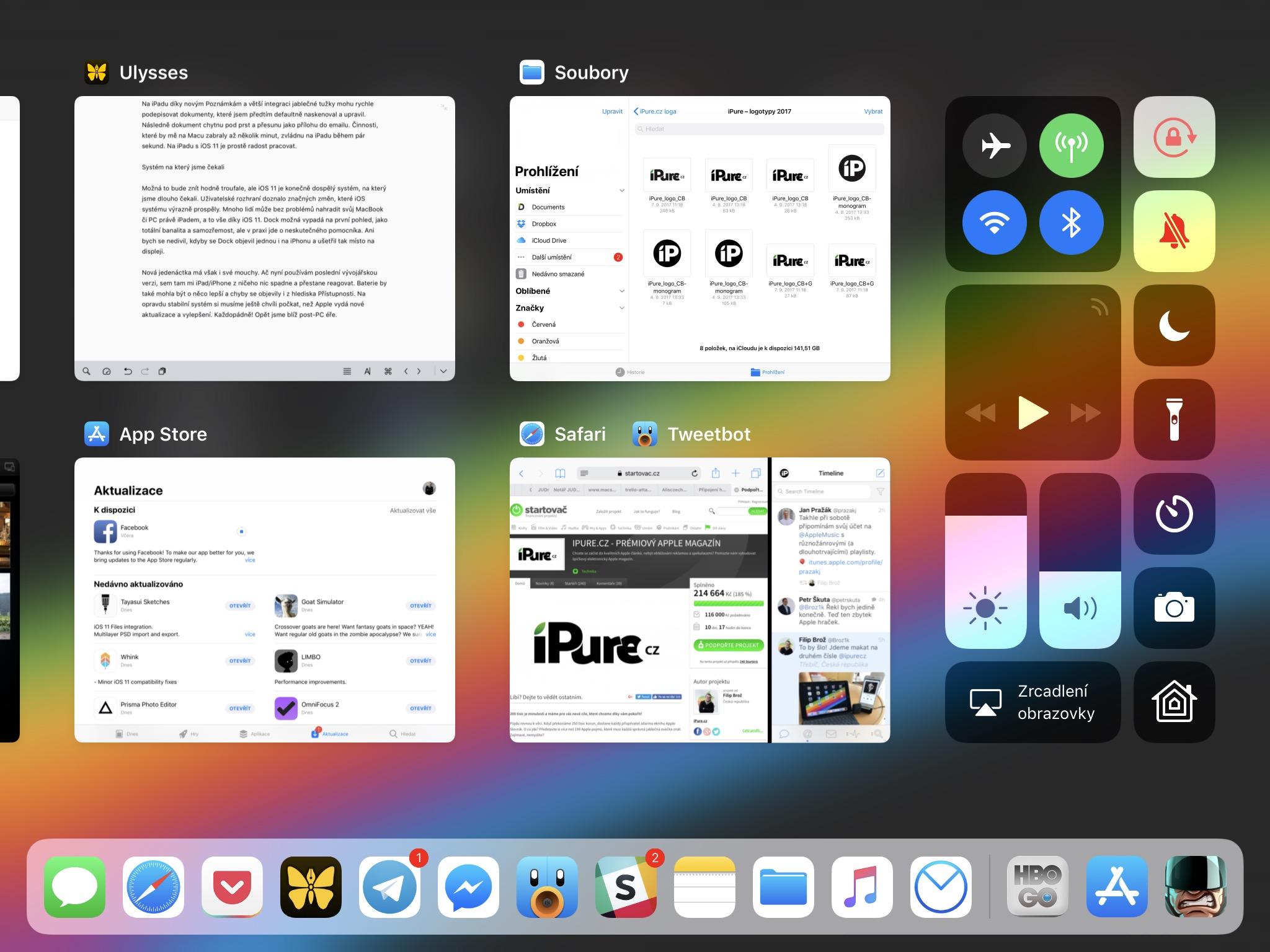
Task: Select Aktualizace tab in App Store
Action: (x=329, y=733)
